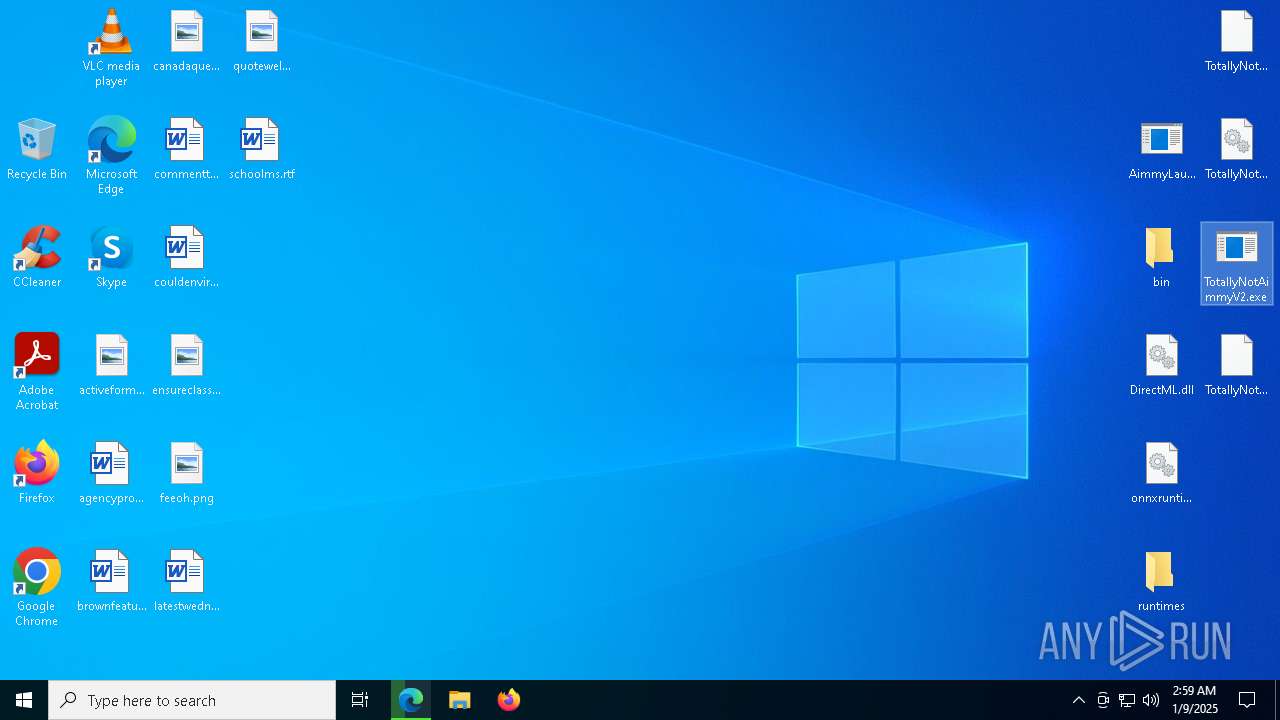Open Task View from taskbar
The height and width of the screenshot is (720, 1280).
coord(360,700)
